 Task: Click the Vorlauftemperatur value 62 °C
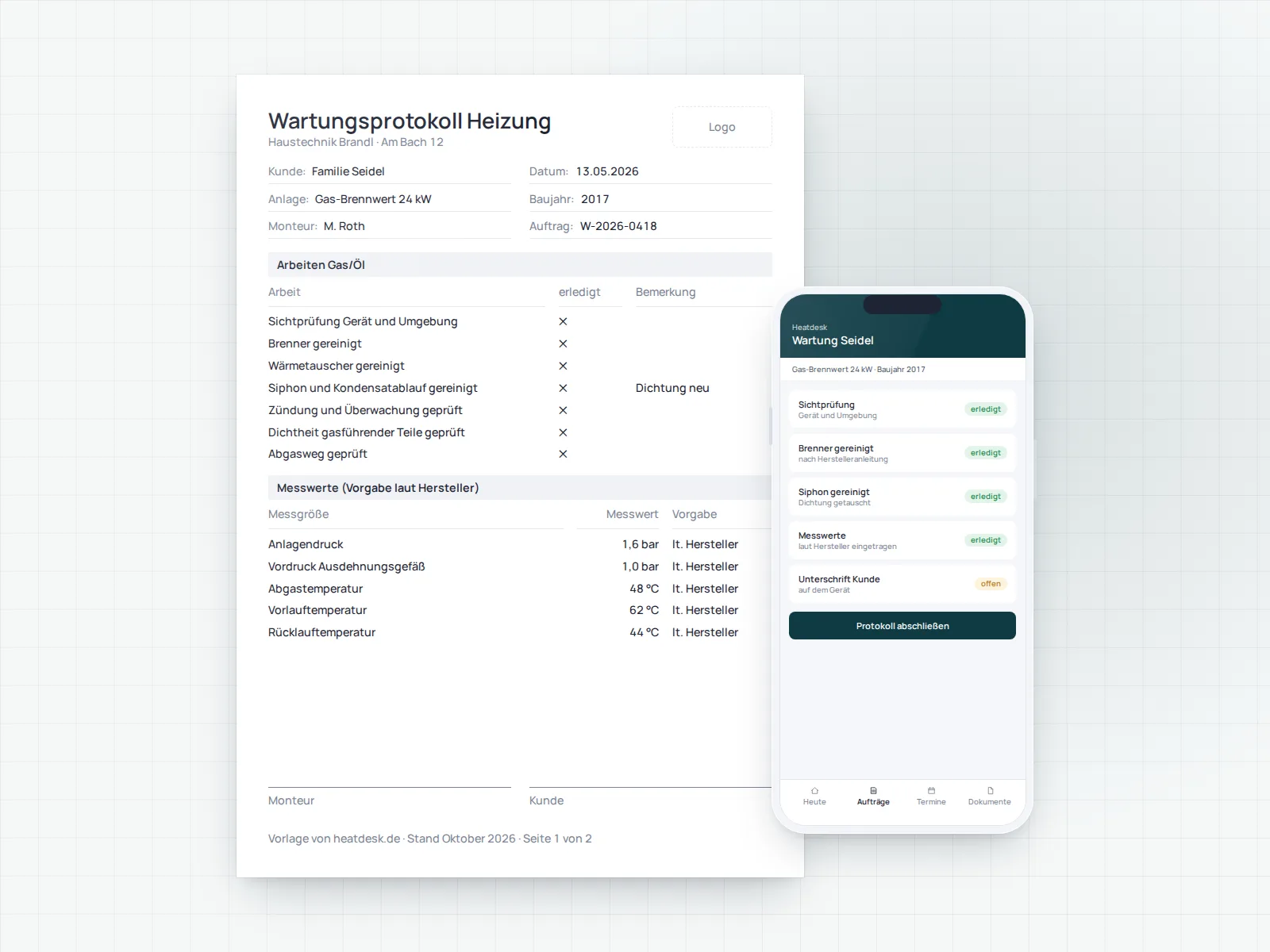pos(644,610)
